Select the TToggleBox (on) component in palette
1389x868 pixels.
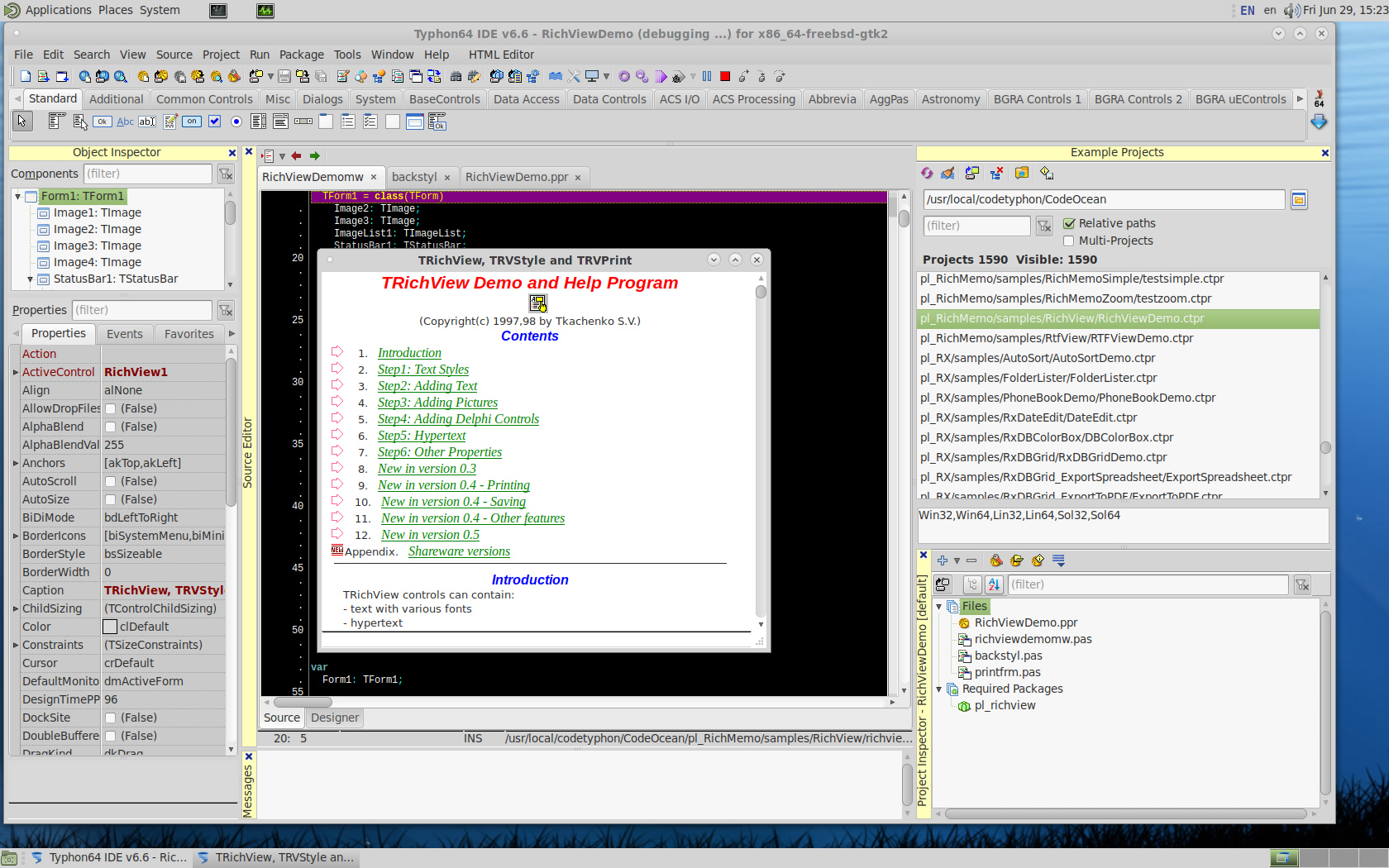click(x=192, y=122)
